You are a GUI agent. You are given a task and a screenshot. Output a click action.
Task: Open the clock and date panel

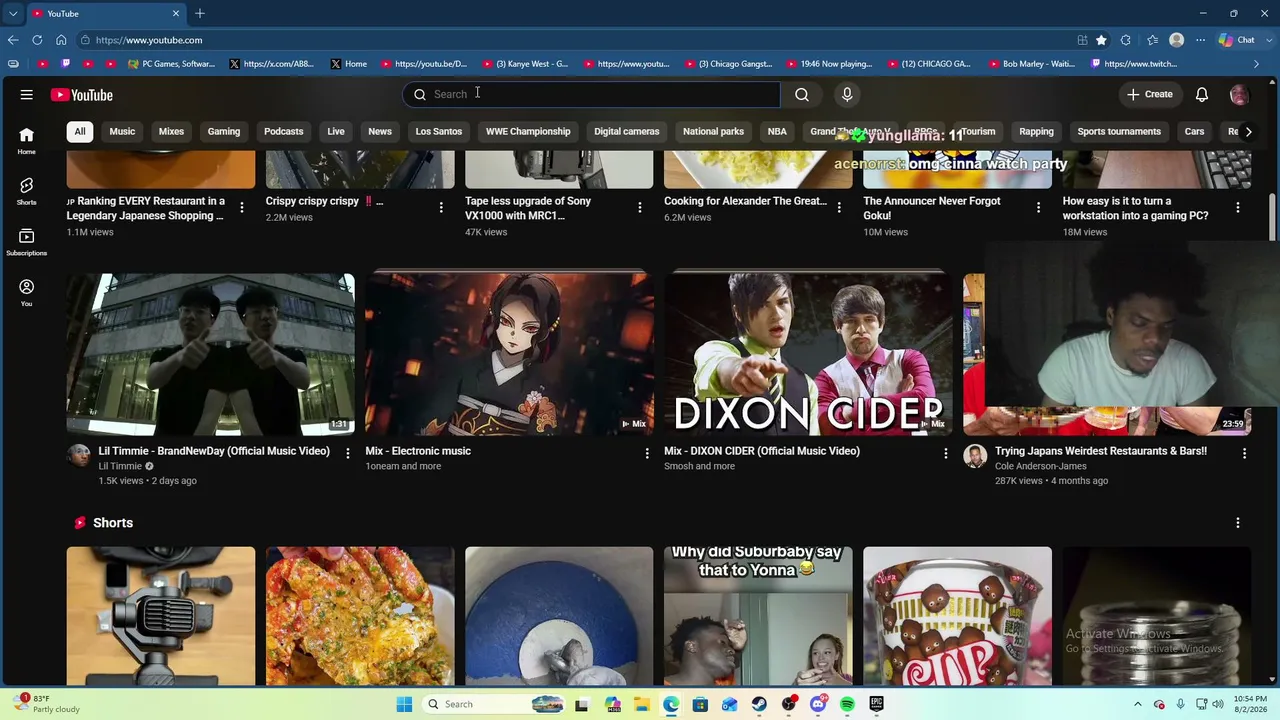point(1251,704)
